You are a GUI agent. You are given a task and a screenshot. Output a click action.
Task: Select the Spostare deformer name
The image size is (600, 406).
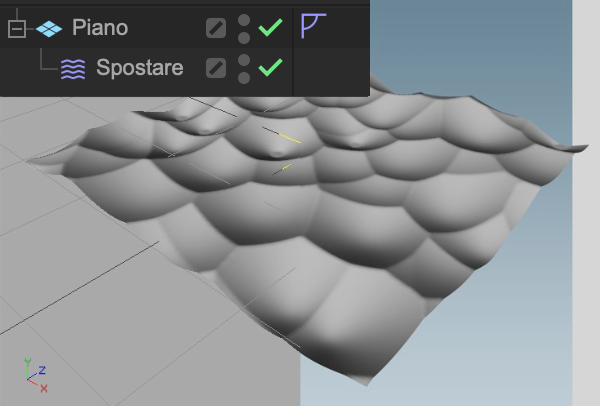tap(140, 68)
